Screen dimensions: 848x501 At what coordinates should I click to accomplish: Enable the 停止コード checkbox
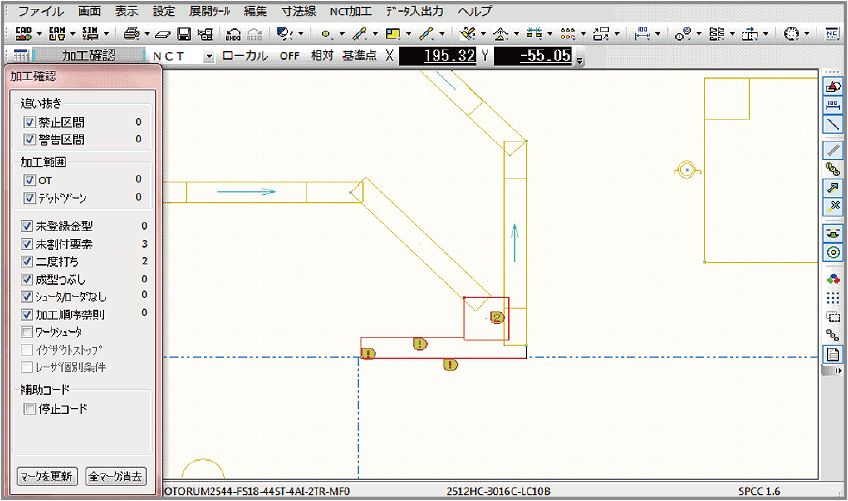tap(29, 408)
